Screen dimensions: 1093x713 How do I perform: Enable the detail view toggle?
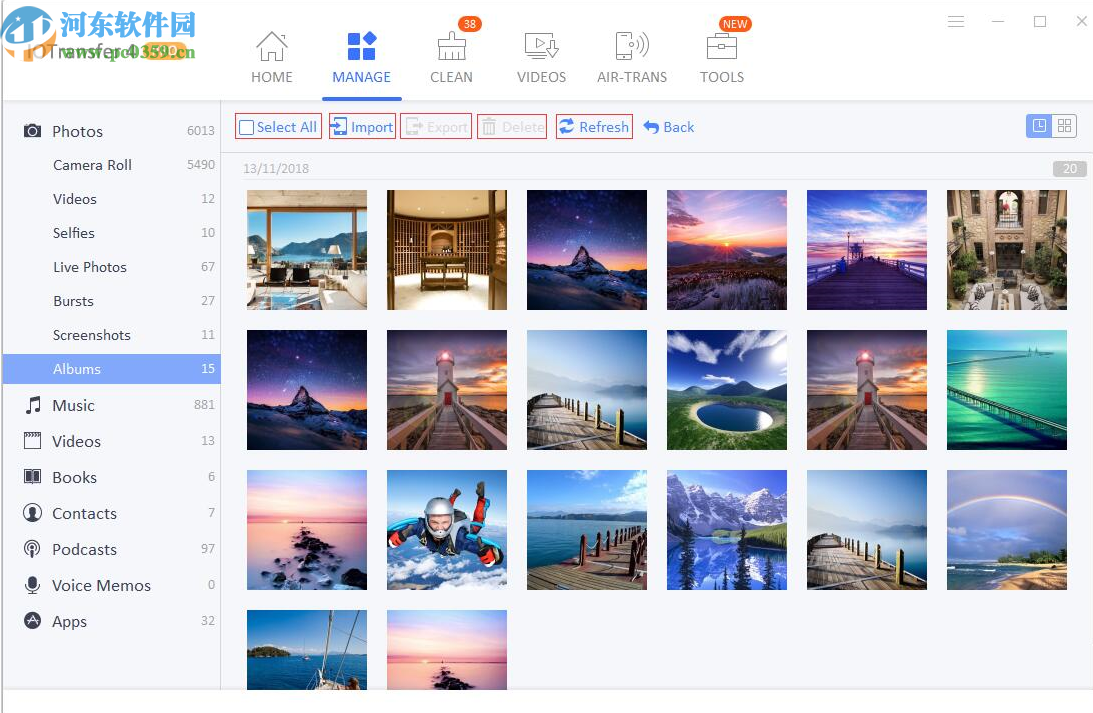pyautogui.click(x=1039, y=125)
